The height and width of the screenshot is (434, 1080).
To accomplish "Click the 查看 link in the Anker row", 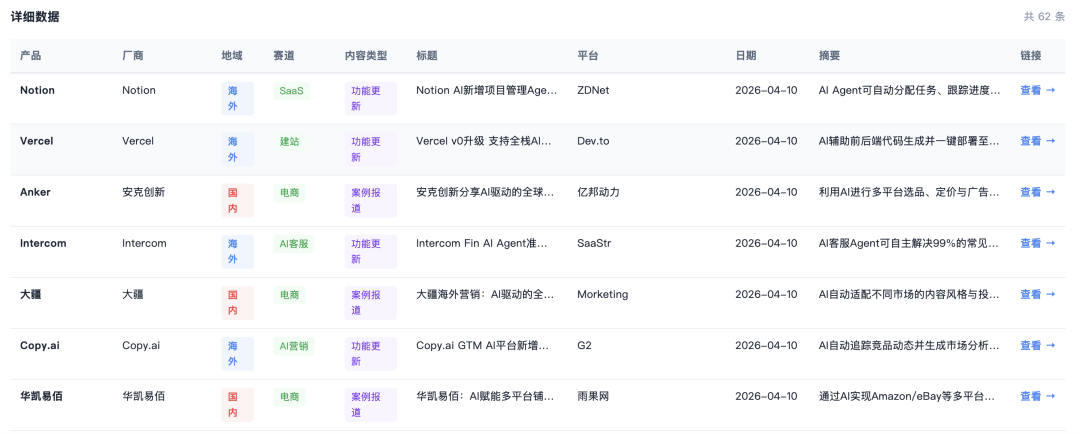I will coord(1037,192).
